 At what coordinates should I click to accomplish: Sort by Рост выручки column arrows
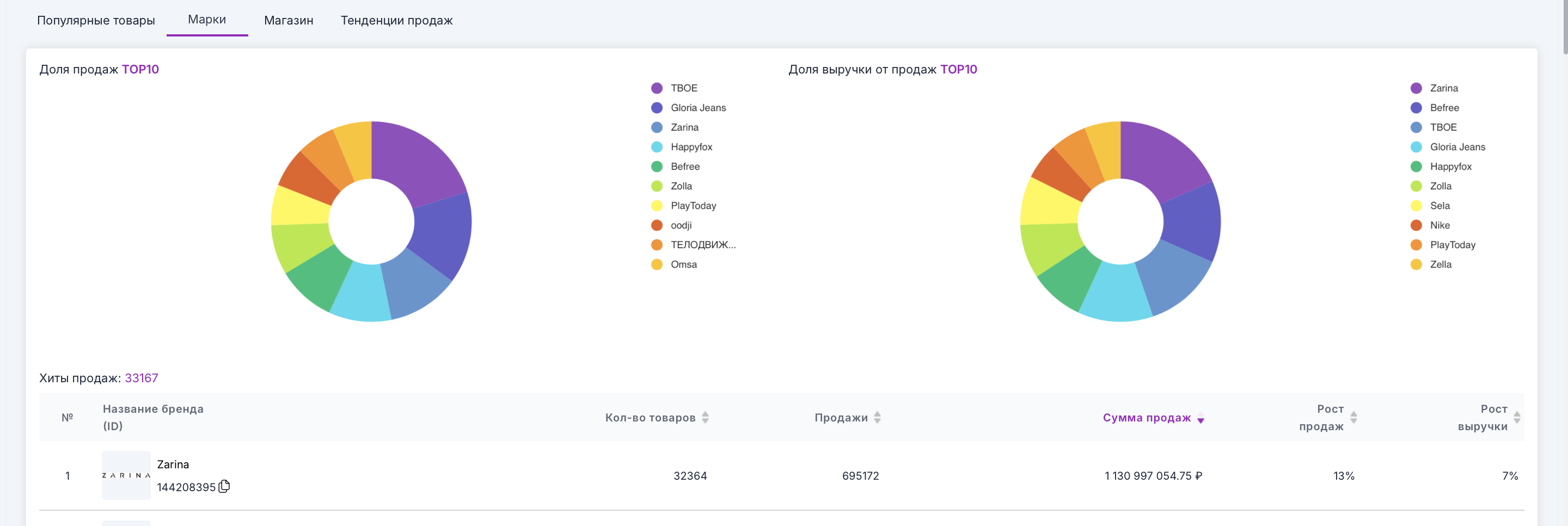1517,417
